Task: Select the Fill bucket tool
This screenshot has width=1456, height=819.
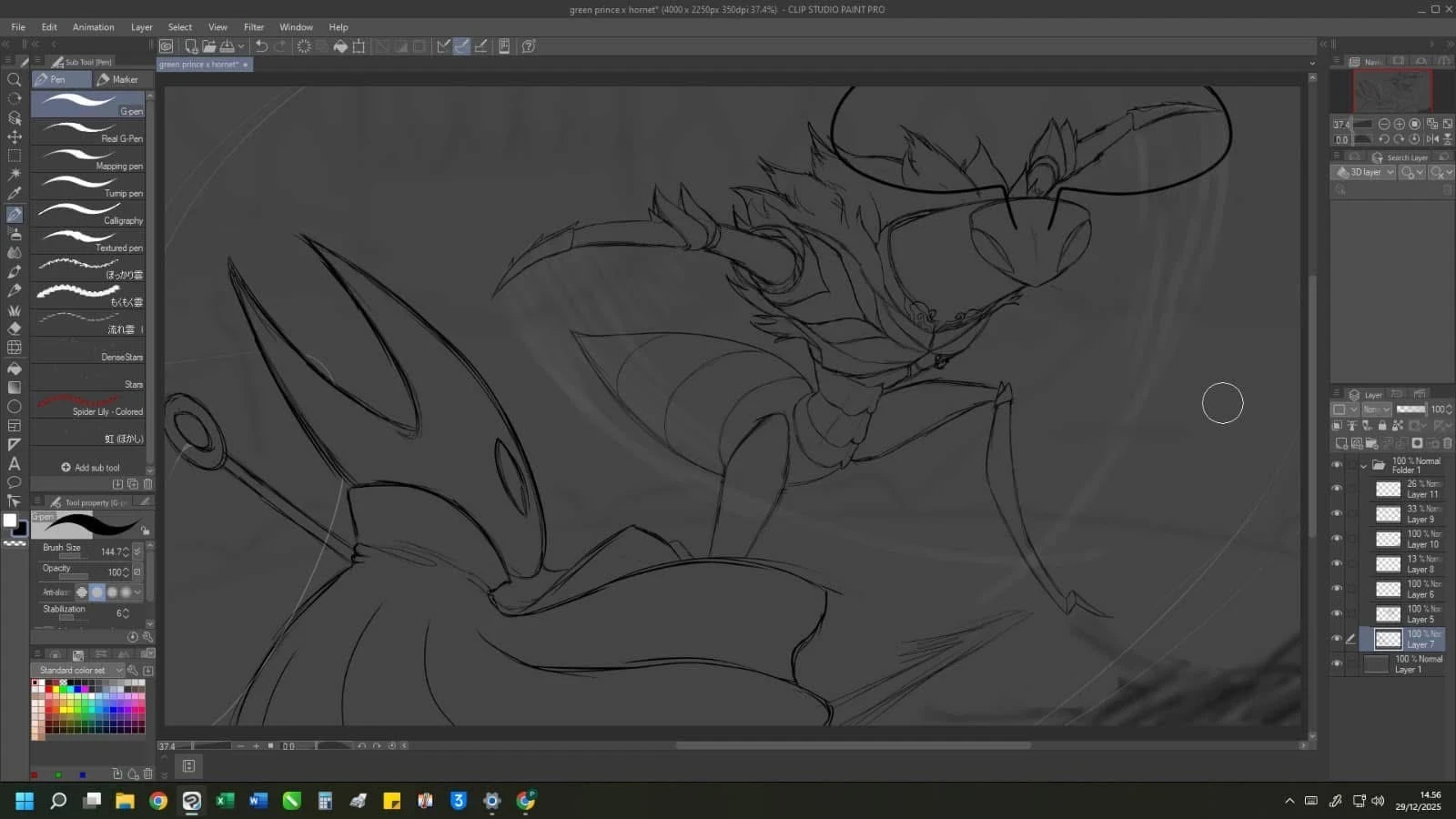Action: [x=15, y=369]
